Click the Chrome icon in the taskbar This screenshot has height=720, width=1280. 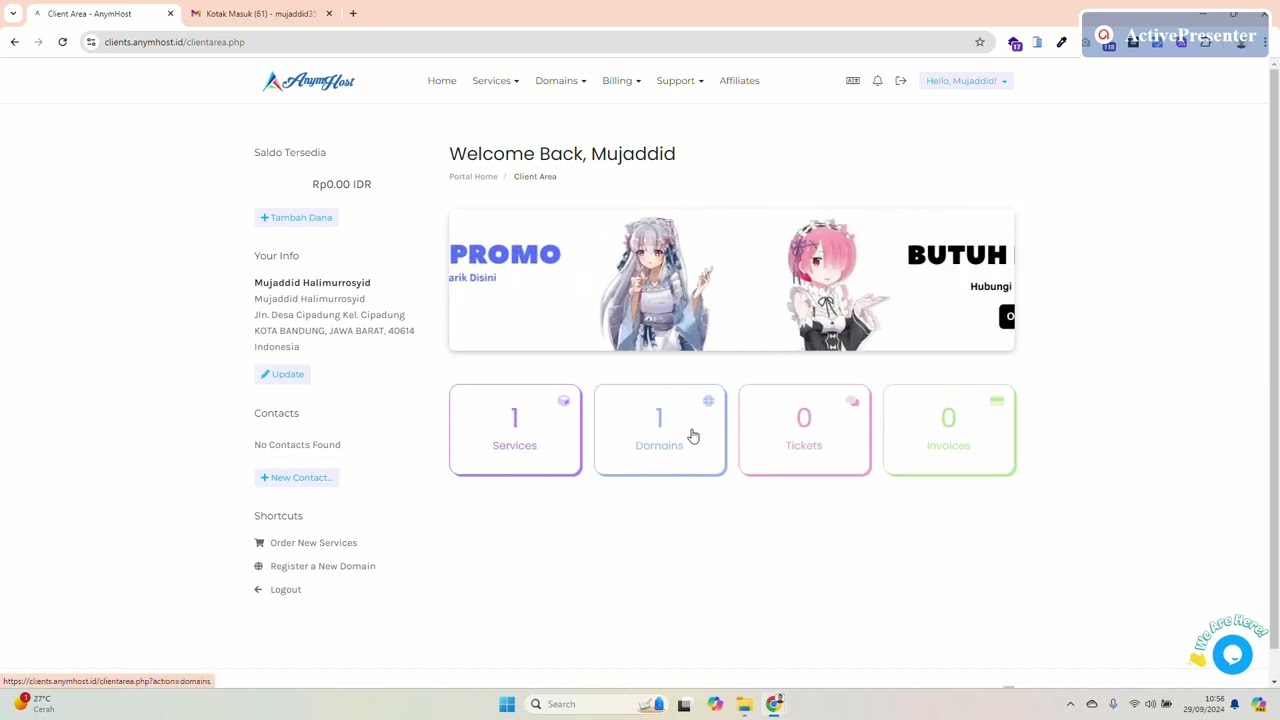774,704
